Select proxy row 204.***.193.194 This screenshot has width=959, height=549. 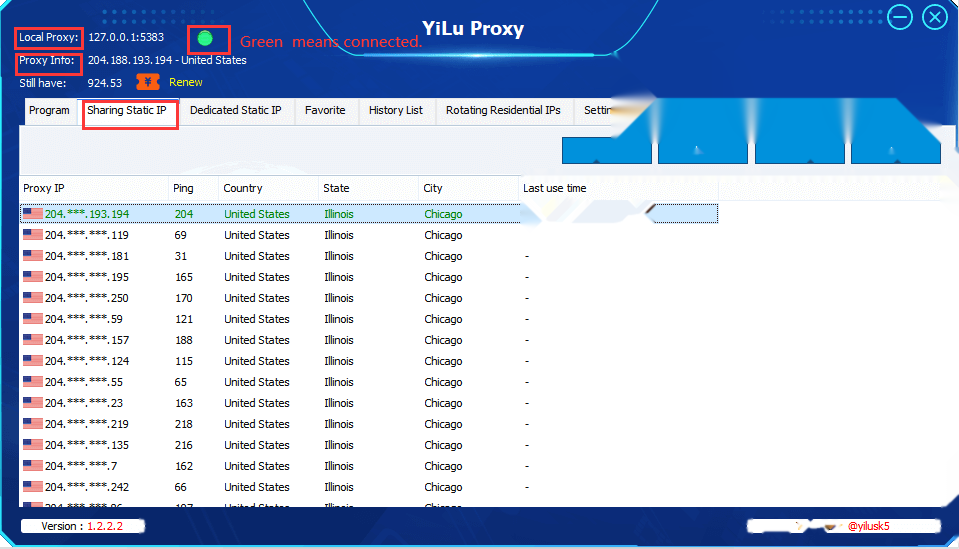coord(369,214)
